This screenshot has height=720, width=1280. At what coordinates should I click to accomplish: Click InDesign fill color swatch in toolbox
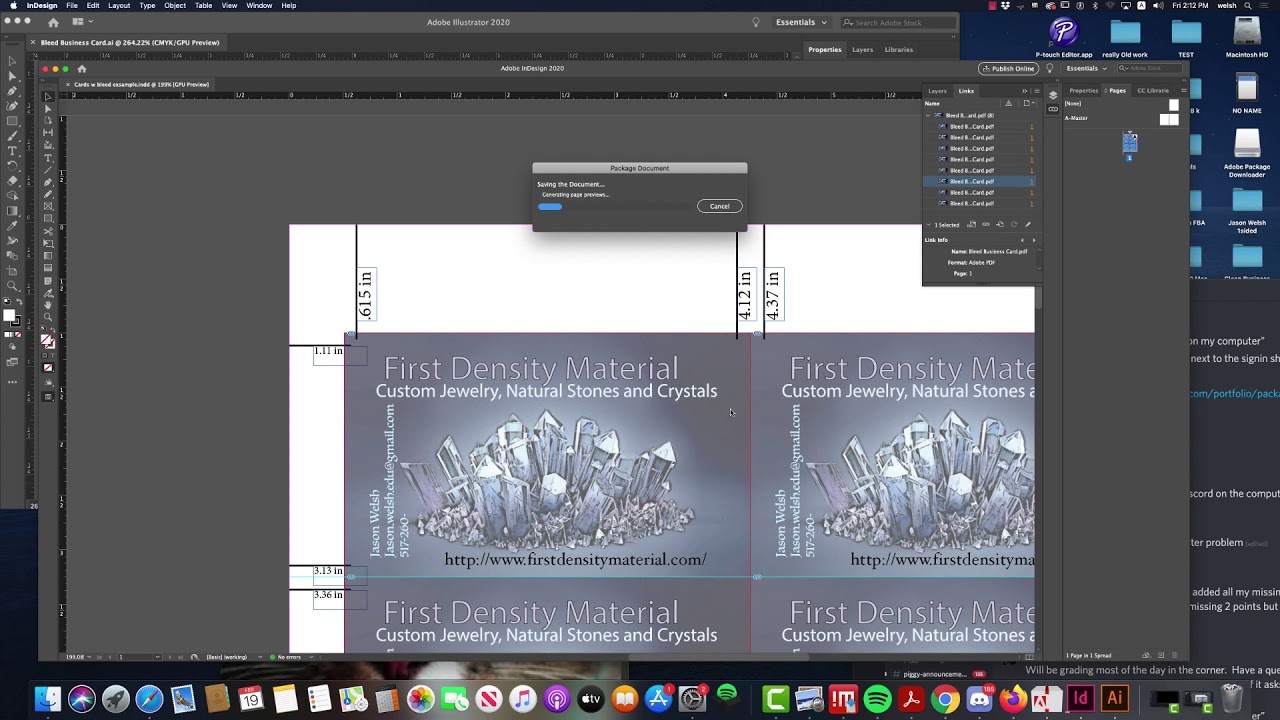pyautogui.click(x=45, y=339)
